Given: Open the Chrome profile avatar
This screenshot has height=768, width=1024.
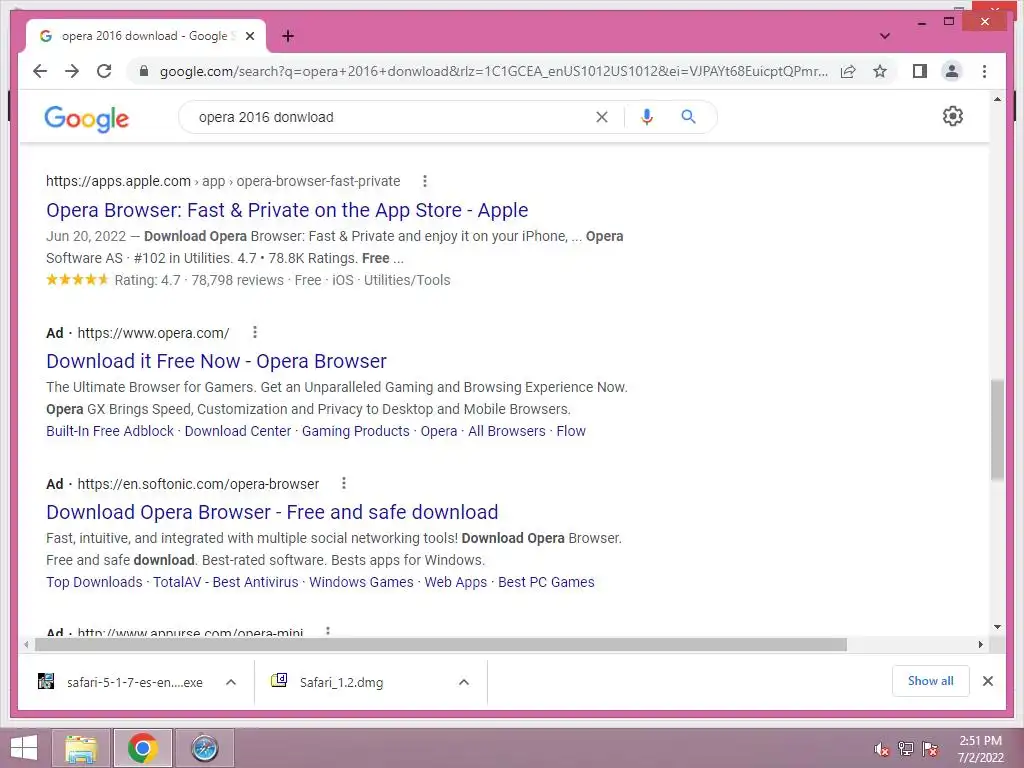Looking at the screenshot, I should click(x=952, y=71).
